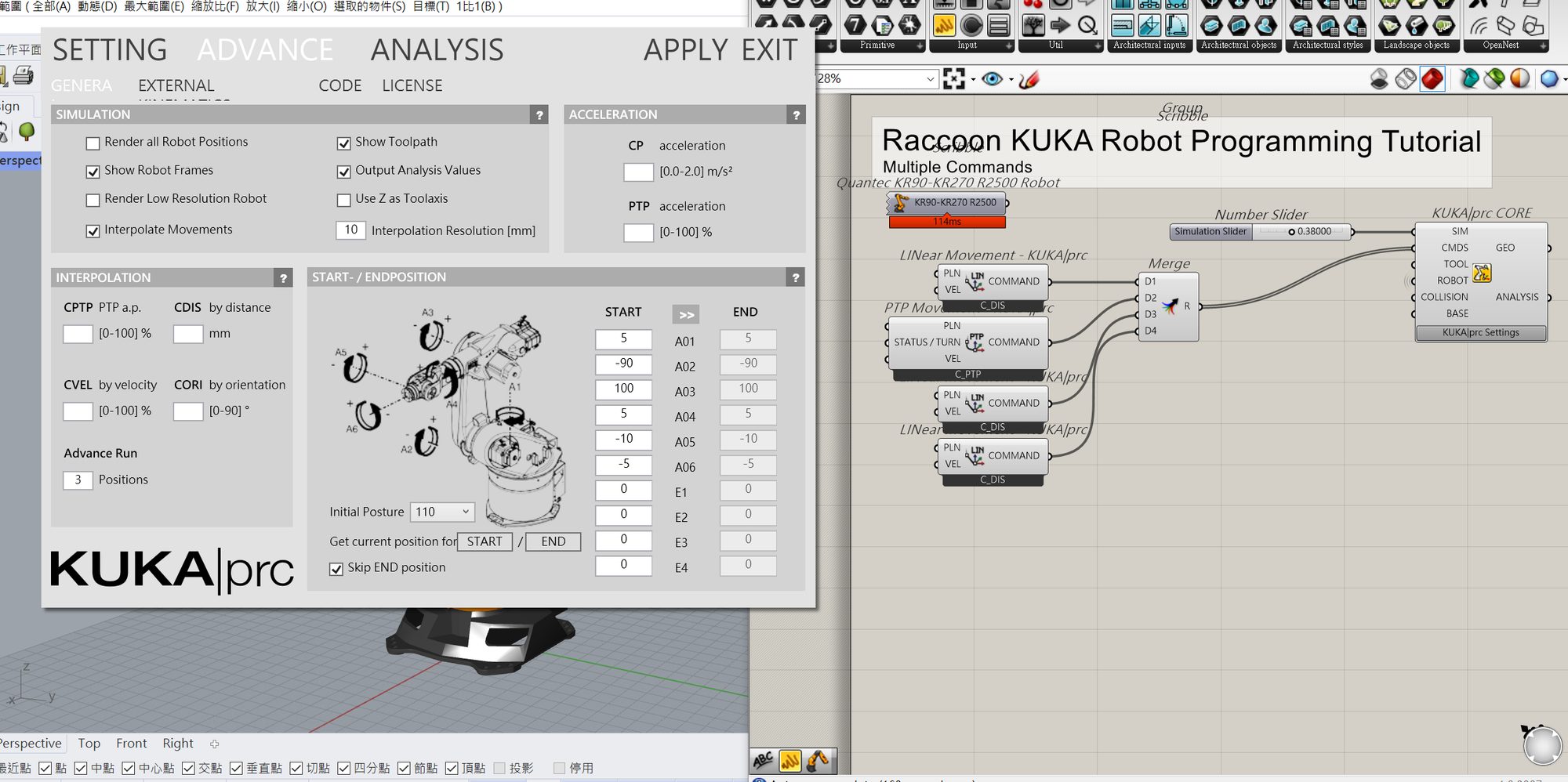1568x782 pixels.
Task: Click first teal icon in Architectural inputs
Action: pos(1123,25)
